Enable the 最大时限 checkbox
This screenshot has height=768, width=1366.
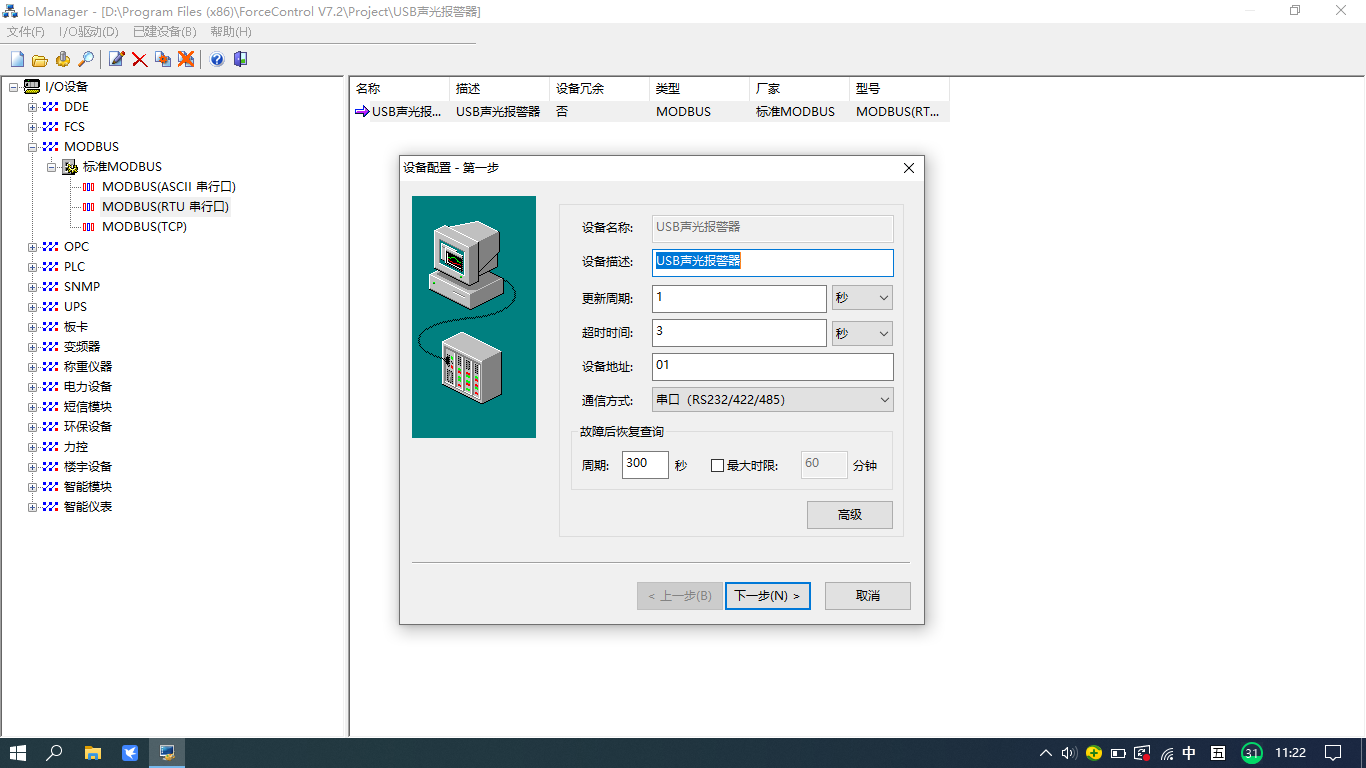(717, 465)
